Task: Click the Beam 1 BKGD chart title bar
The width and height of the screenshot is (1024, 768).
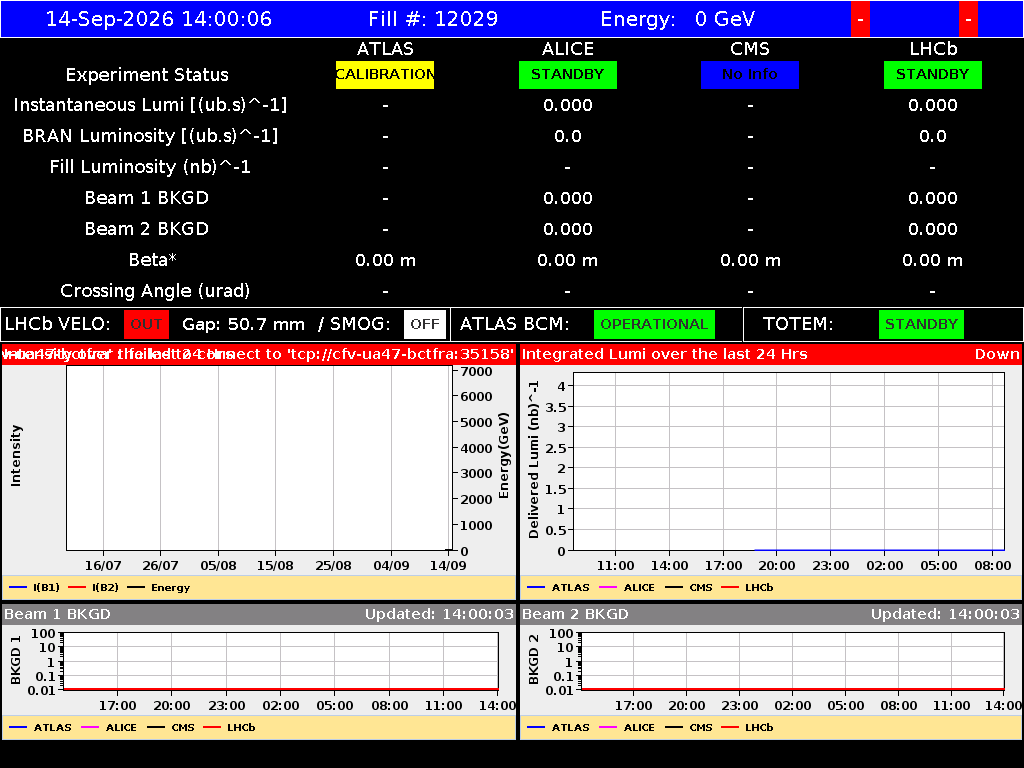Action: [x=259, y=615]
